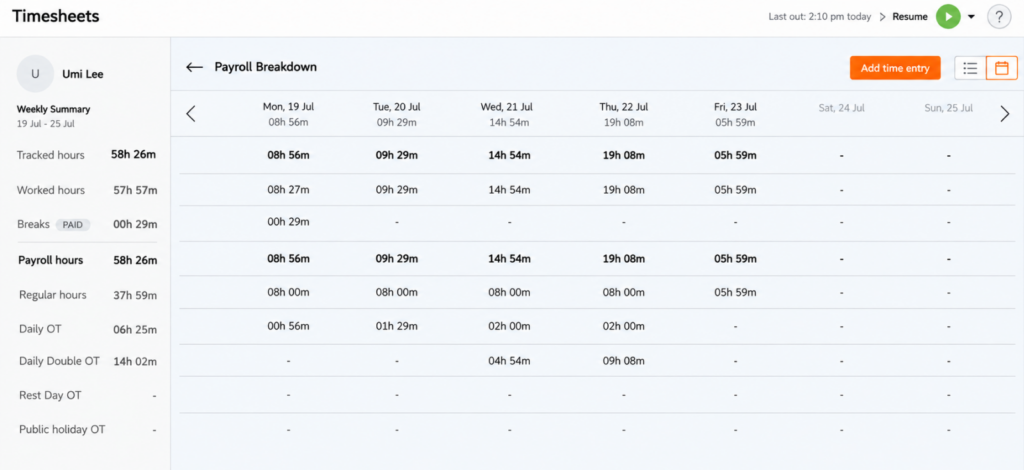Click the PAID badge next to Breaks
Viewport: 1024px width, 470px height.
click(72, 225)
